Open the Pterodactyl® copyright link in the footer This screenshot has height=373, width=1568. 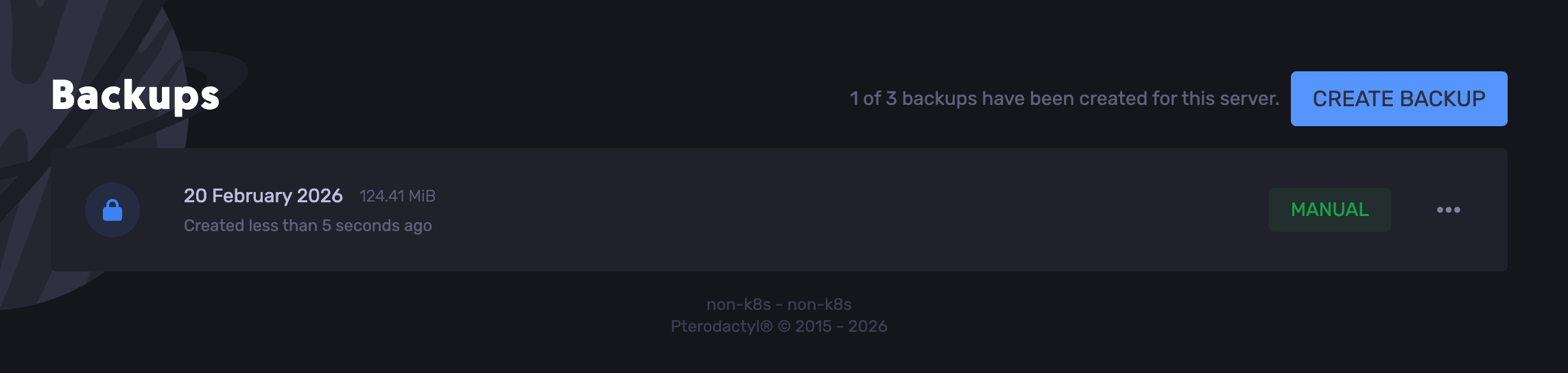[x=721, y=326]
